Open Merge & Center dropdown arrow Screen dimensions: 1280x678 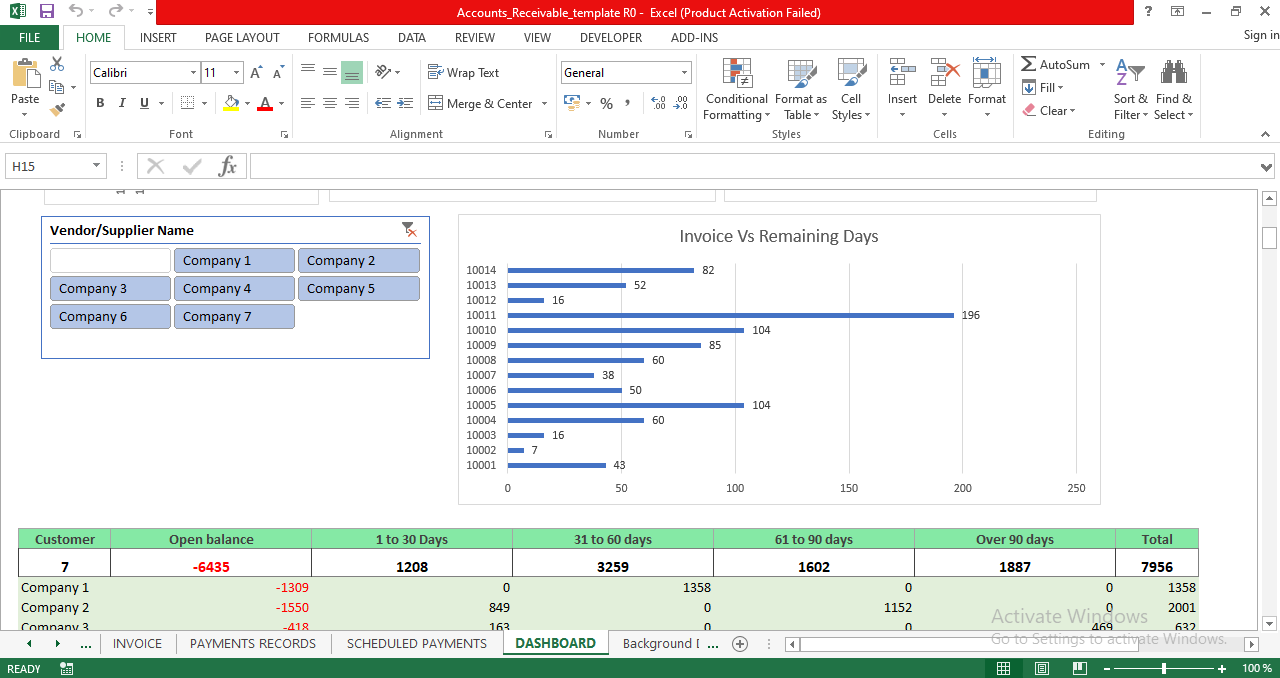click(544, 103)
